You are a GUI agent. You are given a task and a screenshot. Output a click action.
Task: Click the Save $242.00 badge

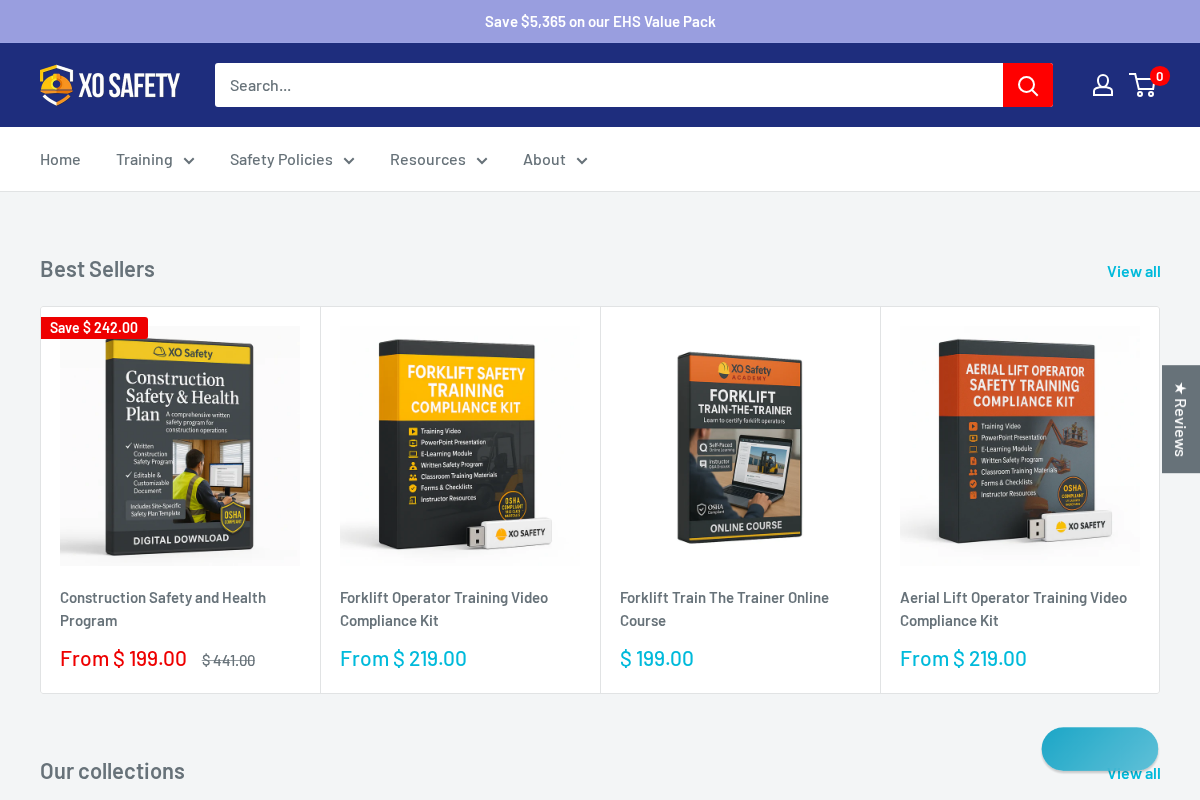point(94,327)
